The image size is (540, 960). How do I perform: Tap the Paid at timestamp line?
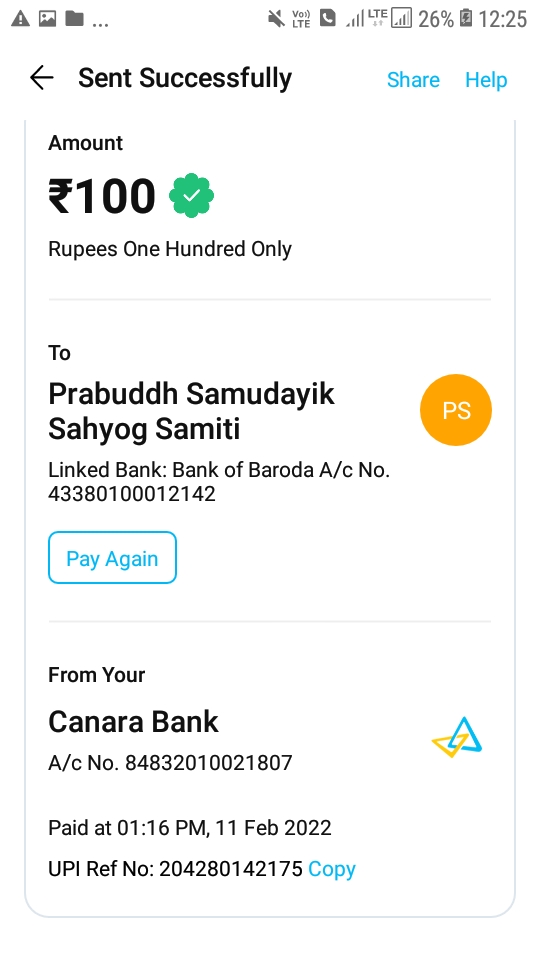pos(190,828)
